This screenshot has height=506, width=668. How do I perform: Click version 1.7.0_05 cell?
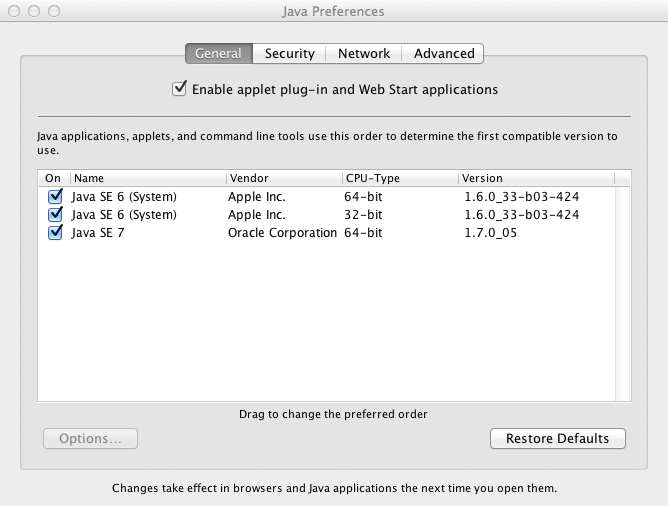pos(490,233)
